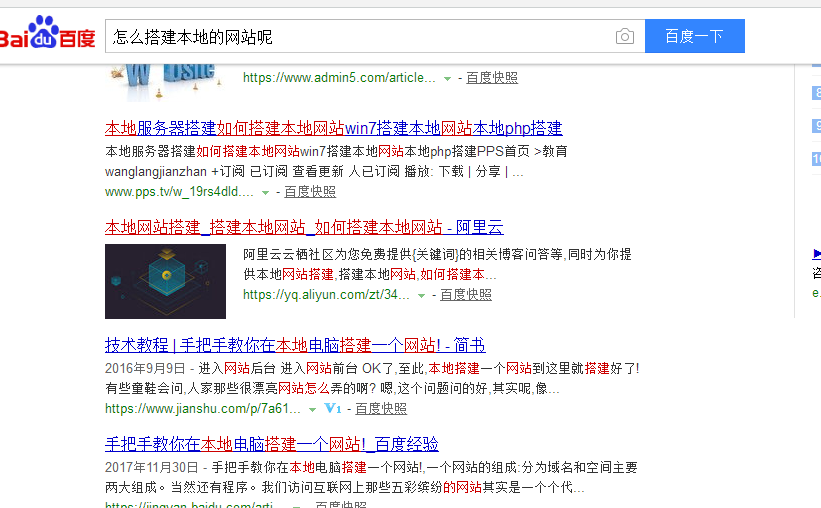The height and width of the screenshot is (508, 821).
Task: Open 技术教程 简书 result title
Action: [295, 345]
